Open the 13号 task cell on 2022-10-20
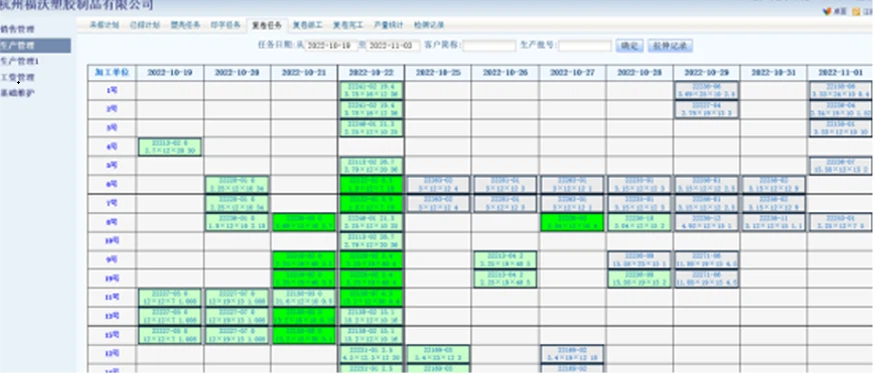 click(237, 317)
